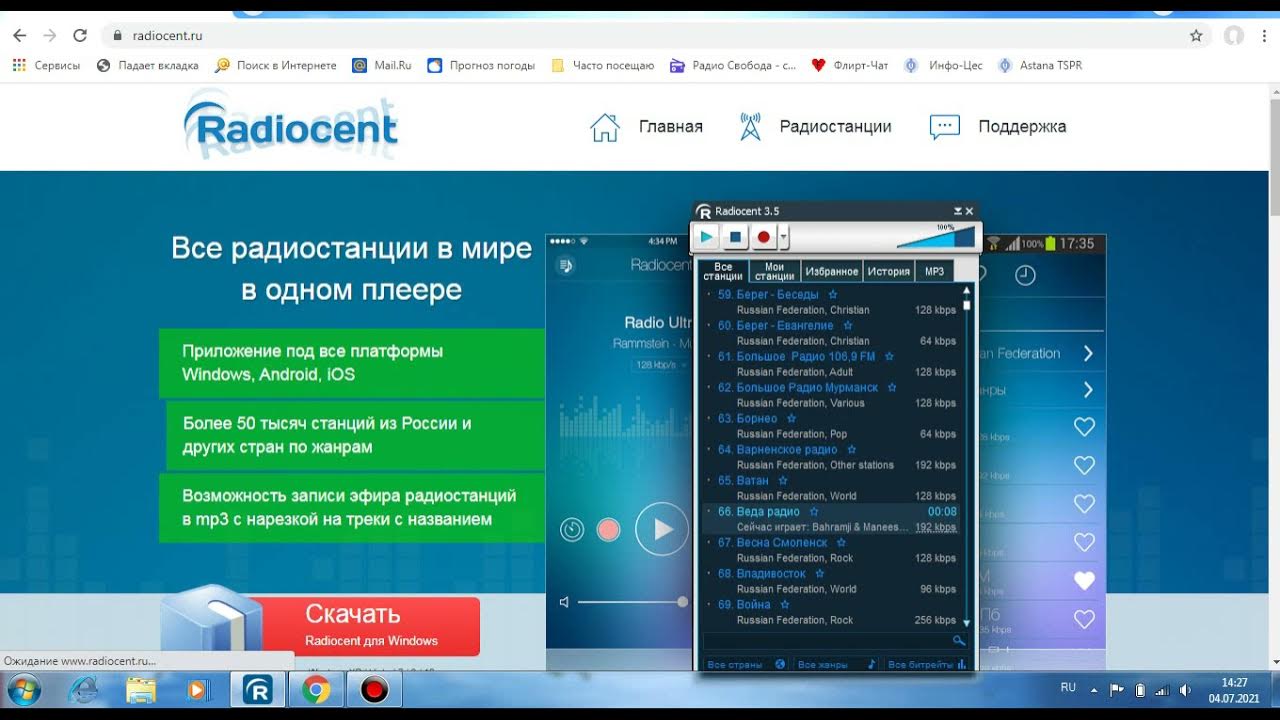Image resolution: width=1280 pixels, height=720 pixels.
Task: Star the Большое Радио Мурманск station
Action: point(892,388)
